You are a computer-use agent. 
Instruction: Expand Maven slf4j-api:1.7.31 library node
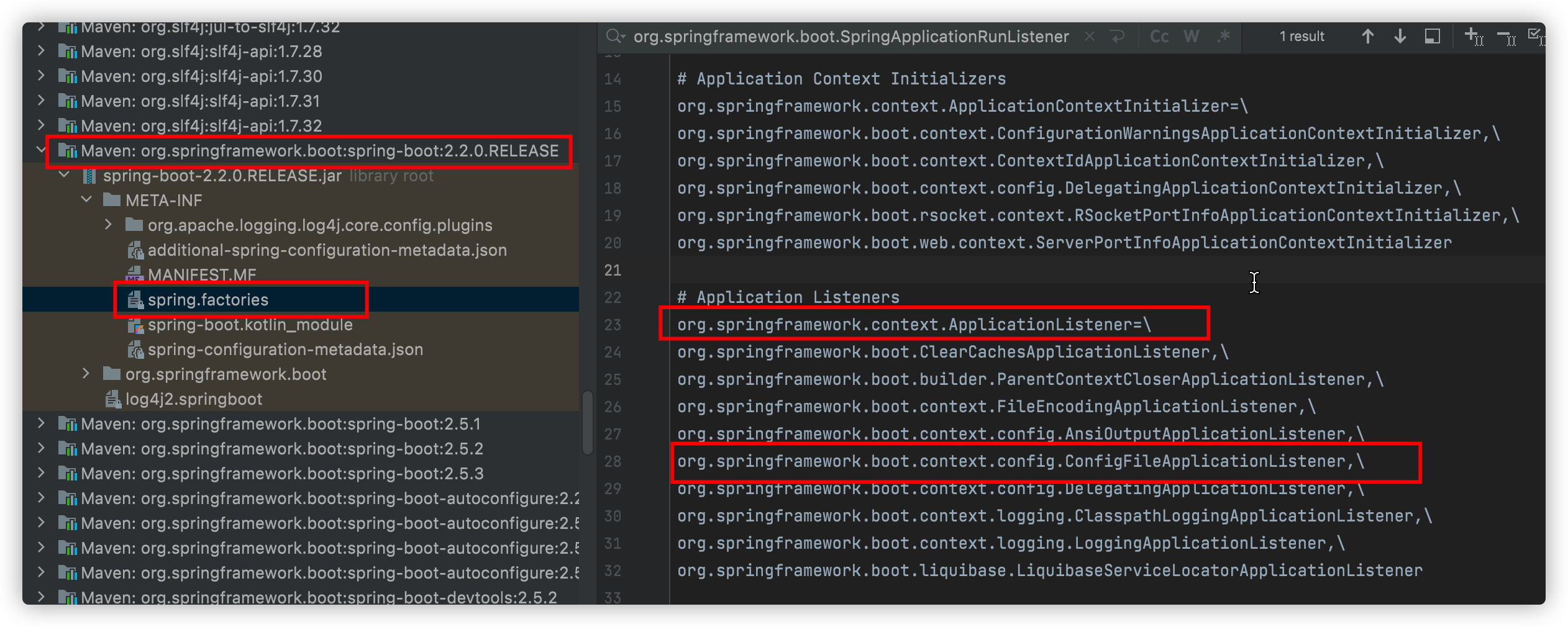pos(41,101)
